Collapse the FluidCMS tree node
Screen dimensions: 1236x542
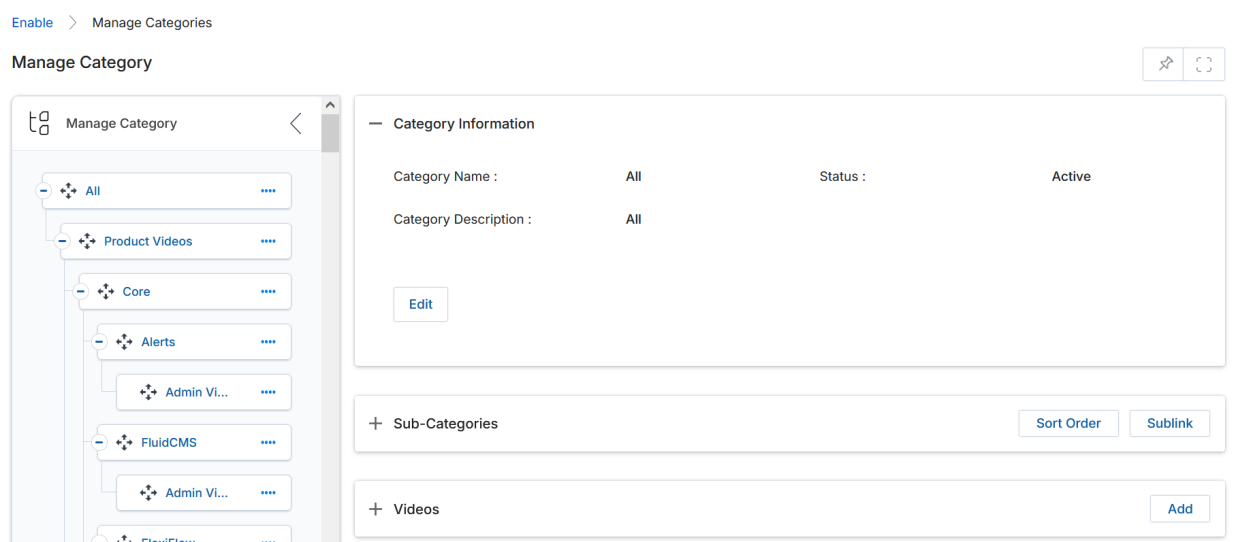99,443
